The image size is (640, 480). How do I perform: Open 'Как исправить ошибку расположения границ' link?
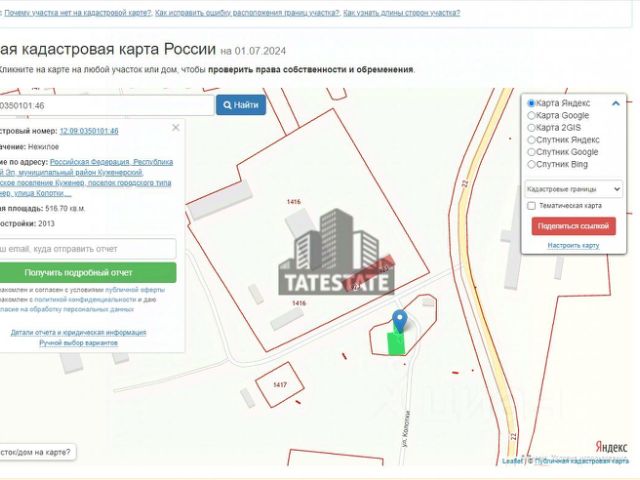pos(247,13)
